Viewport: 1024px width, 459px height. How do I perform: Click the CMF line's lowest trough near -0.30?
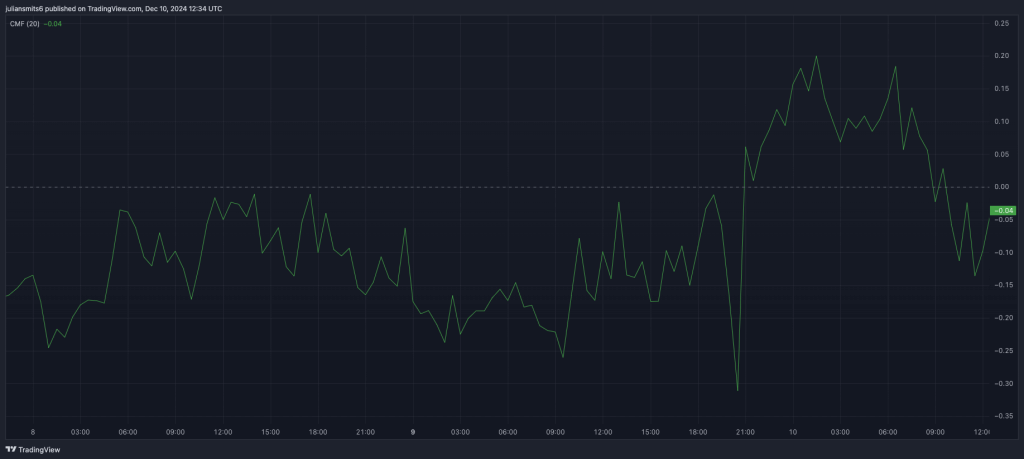737,390
